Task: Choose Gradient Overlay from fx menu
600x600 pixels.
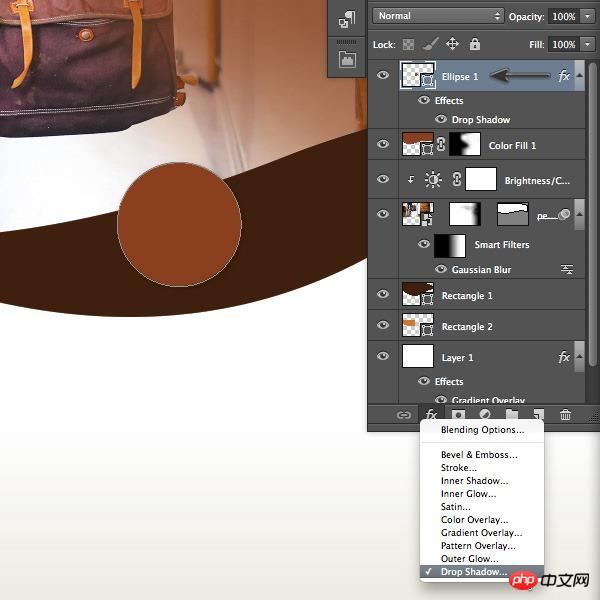Action: coord(482,533)
